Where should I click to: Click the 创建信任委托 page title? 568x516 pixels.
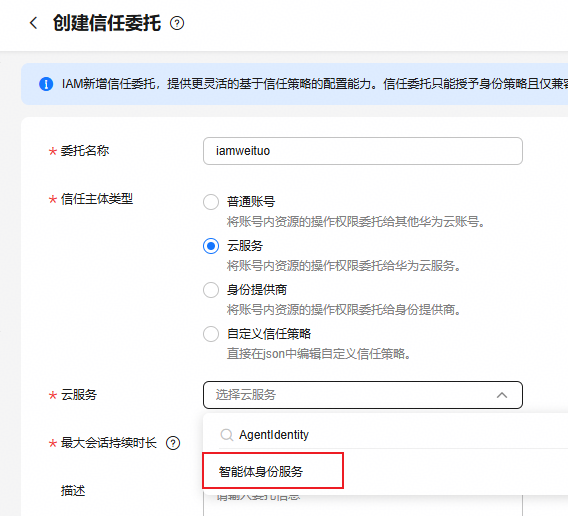point(107,23)
